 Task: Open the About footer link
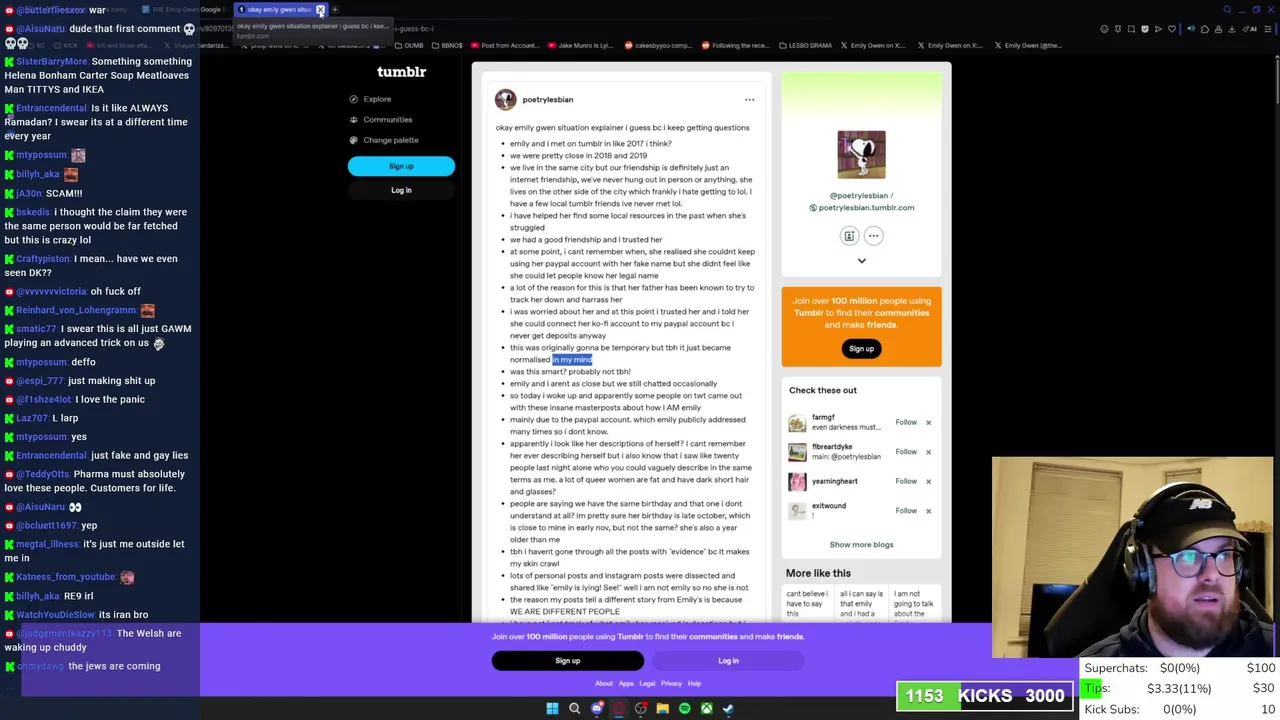tap(604, 684)
